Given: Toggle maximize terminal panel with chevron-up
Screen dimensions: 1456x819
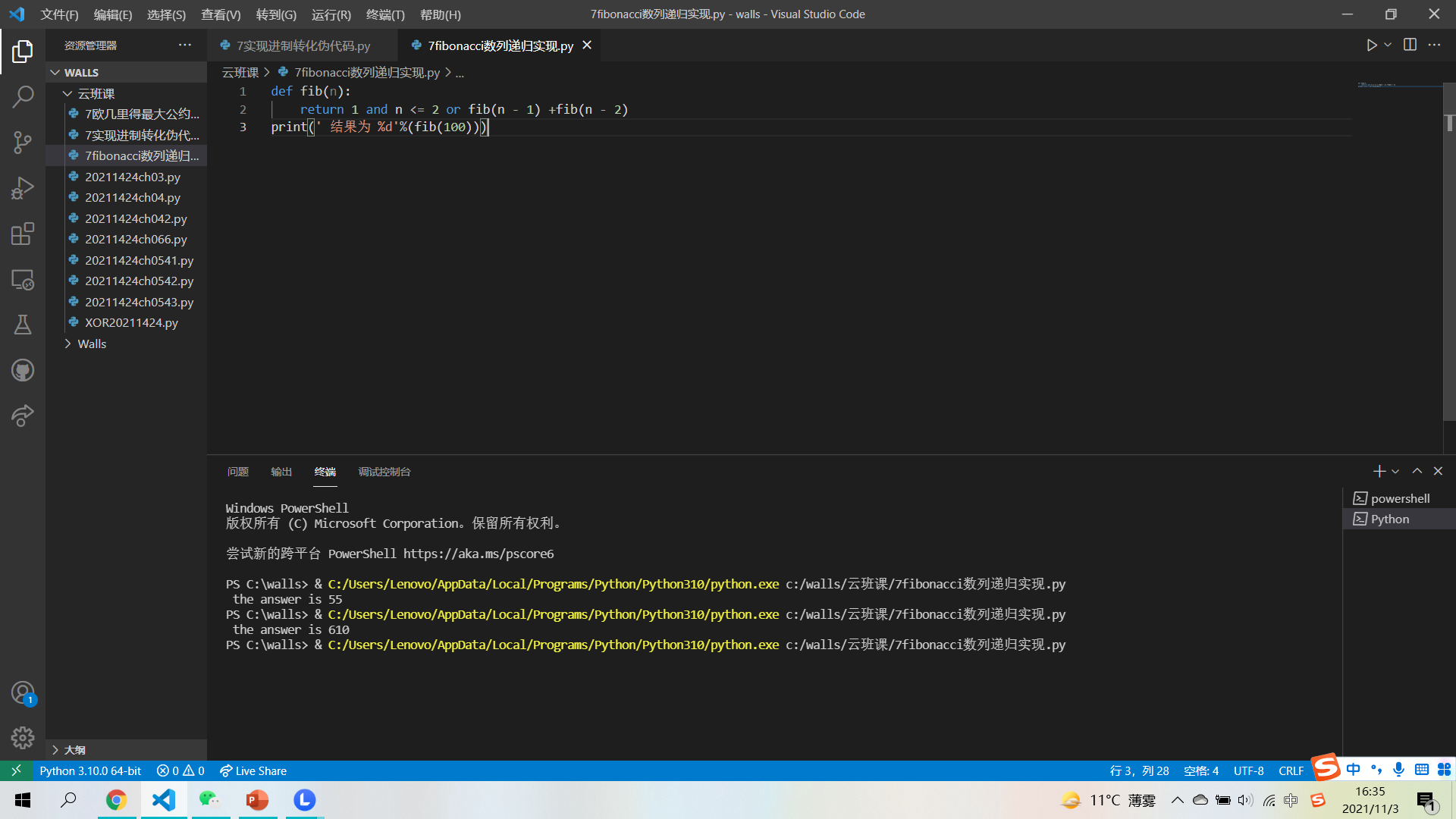Looking at the screenshot, I should coord(1417,471).
